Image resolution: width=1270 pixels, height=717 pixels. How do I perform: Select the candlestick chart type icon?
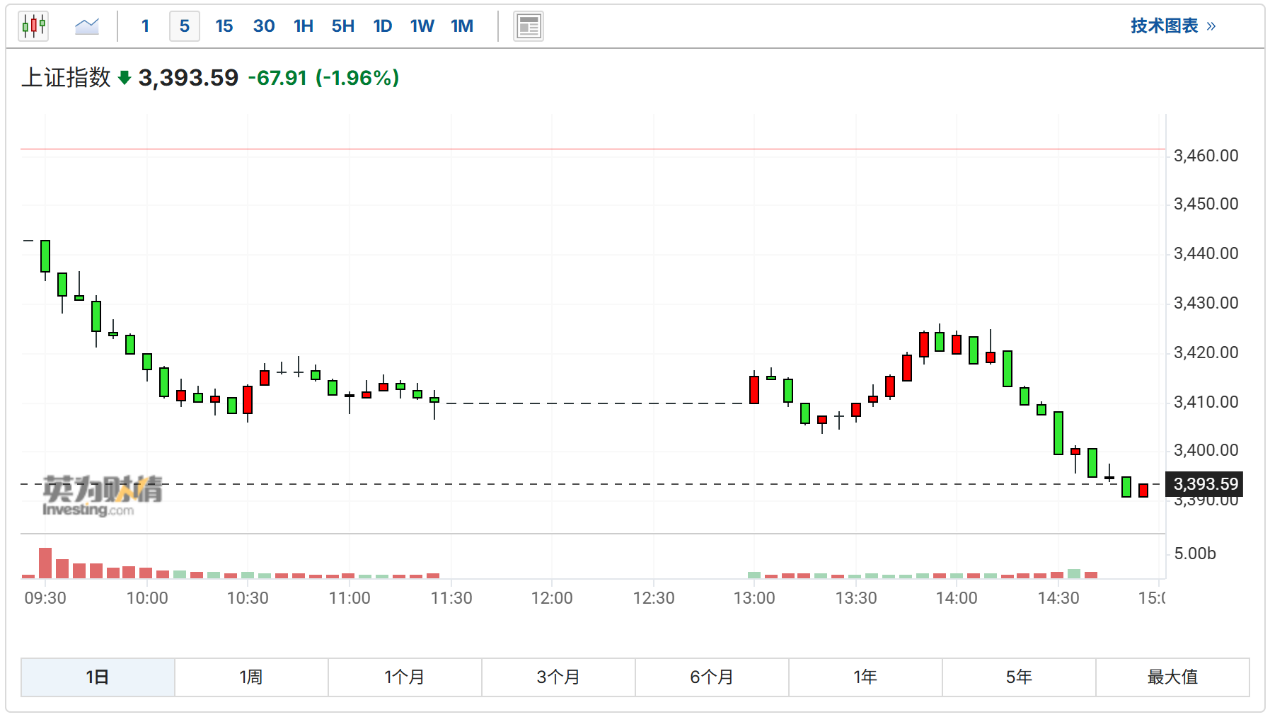33,26
